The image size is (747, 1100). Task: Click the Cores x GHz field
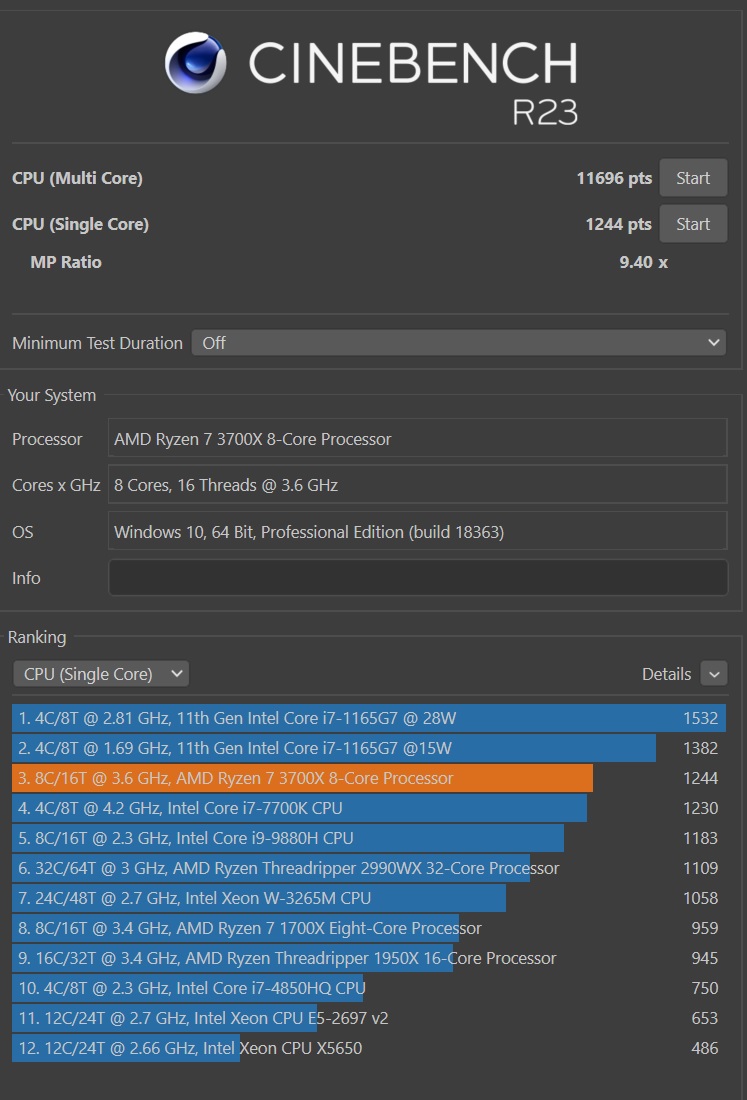[417, 485]
